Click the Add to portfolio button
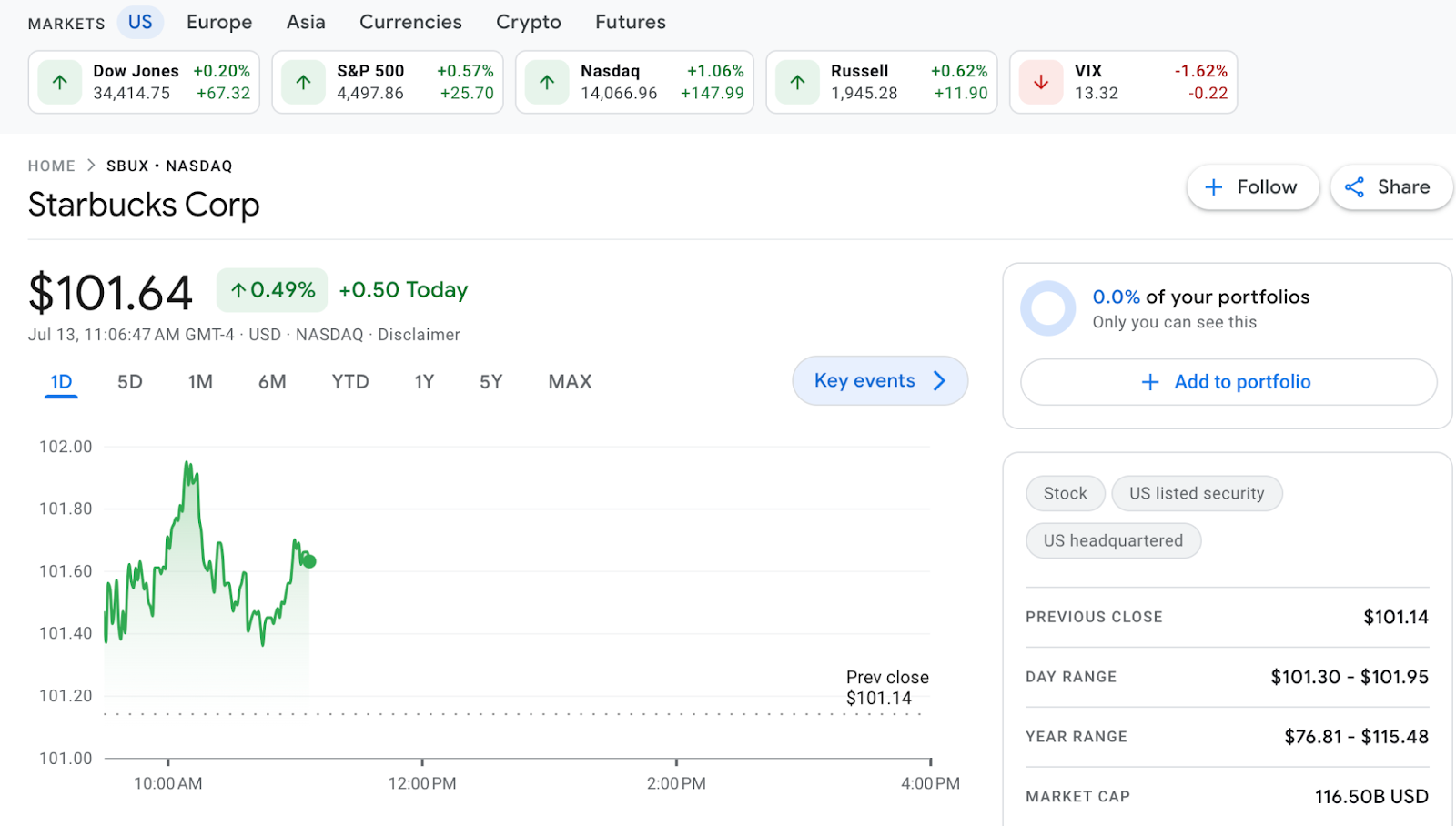This screenshot has width=1456, height=826. coord(1228,382)
